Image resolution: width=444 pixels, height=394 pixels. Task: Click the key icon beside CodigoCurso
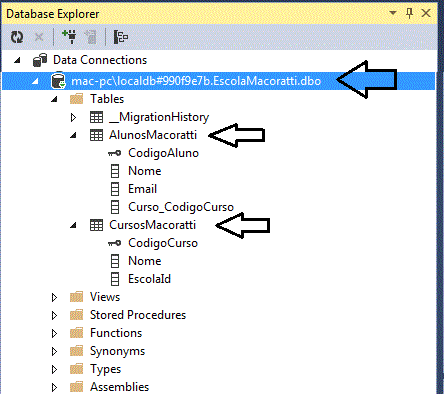[114, 243]
